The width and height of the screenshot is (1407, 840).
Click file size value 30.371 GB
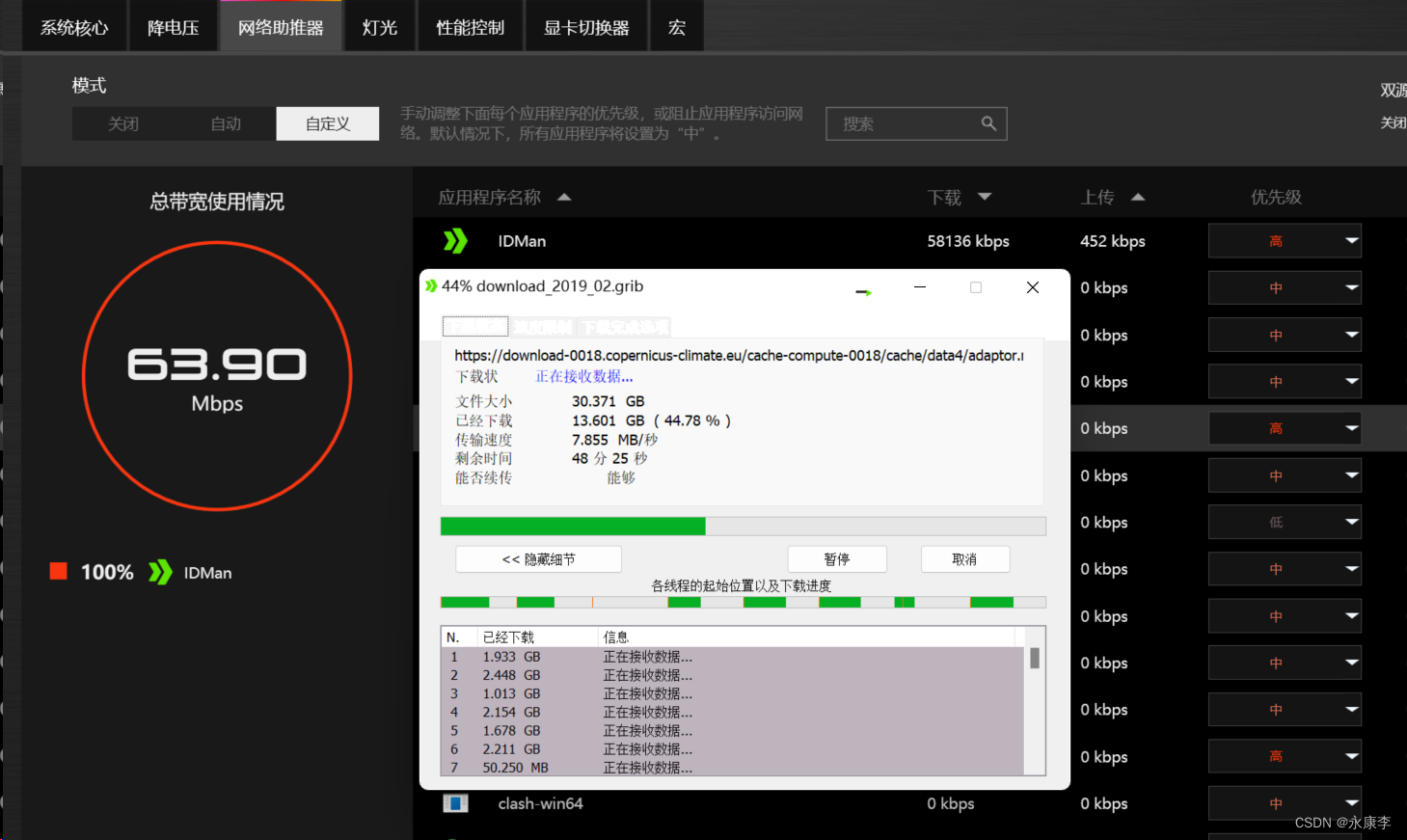pos(608,401)
